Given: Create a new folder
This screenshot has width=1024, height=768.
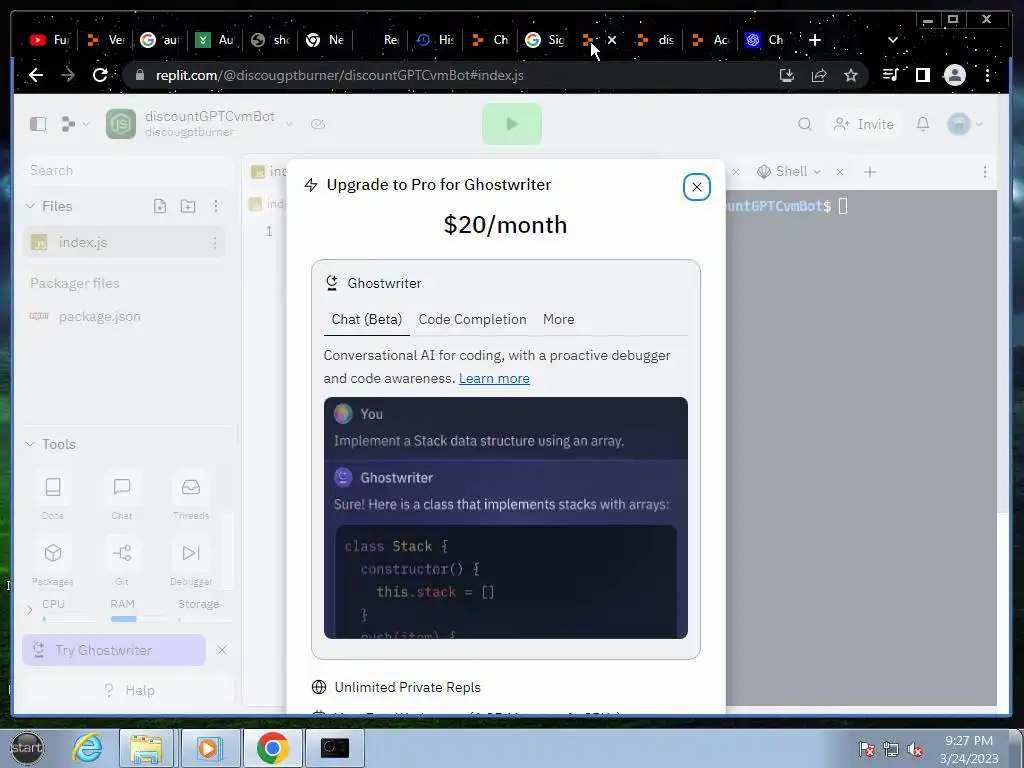Looking at the screenshot, I should [188, 206].
